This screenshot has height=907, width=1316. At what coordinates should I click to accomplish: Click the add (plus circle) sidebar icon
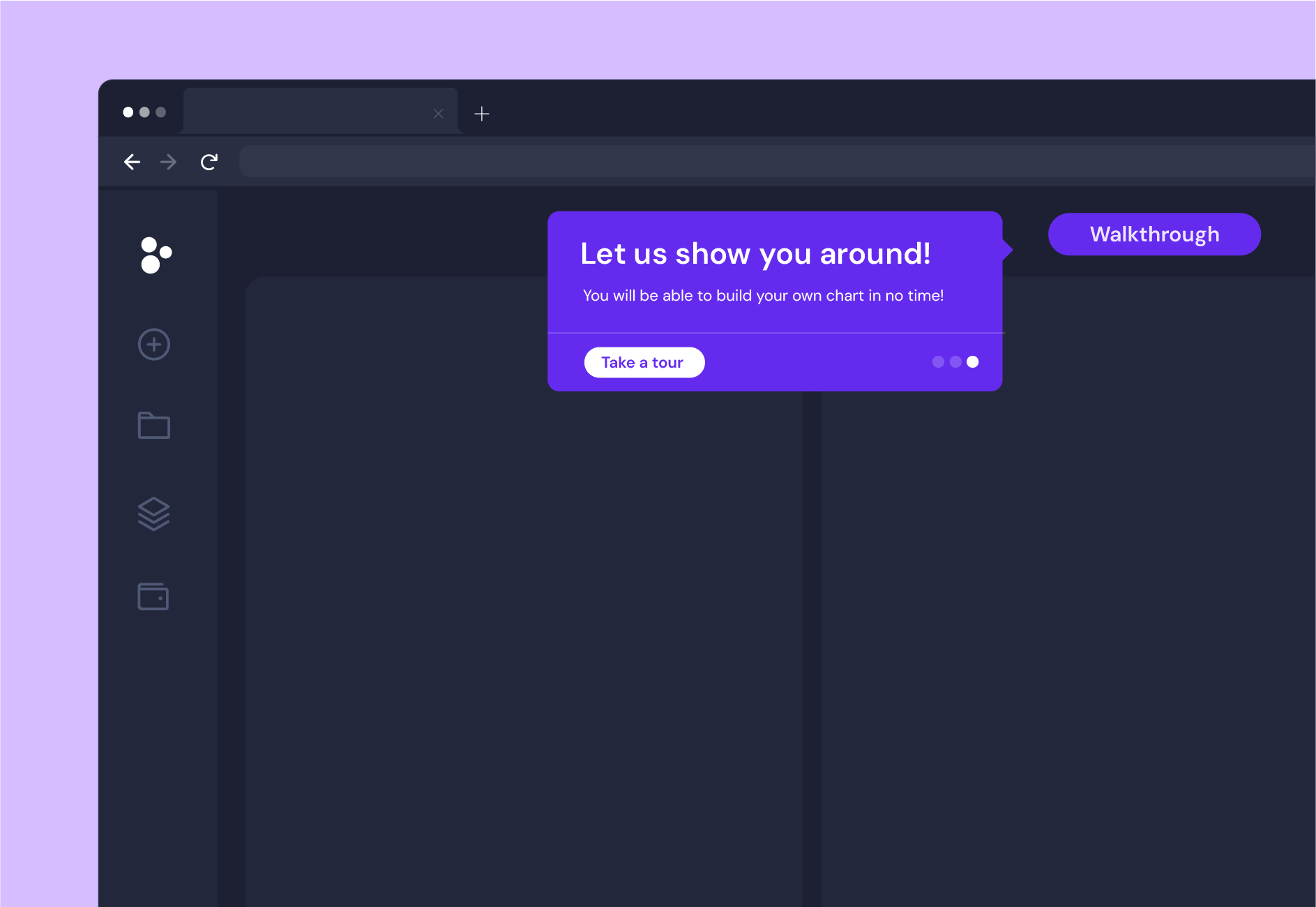154,345
